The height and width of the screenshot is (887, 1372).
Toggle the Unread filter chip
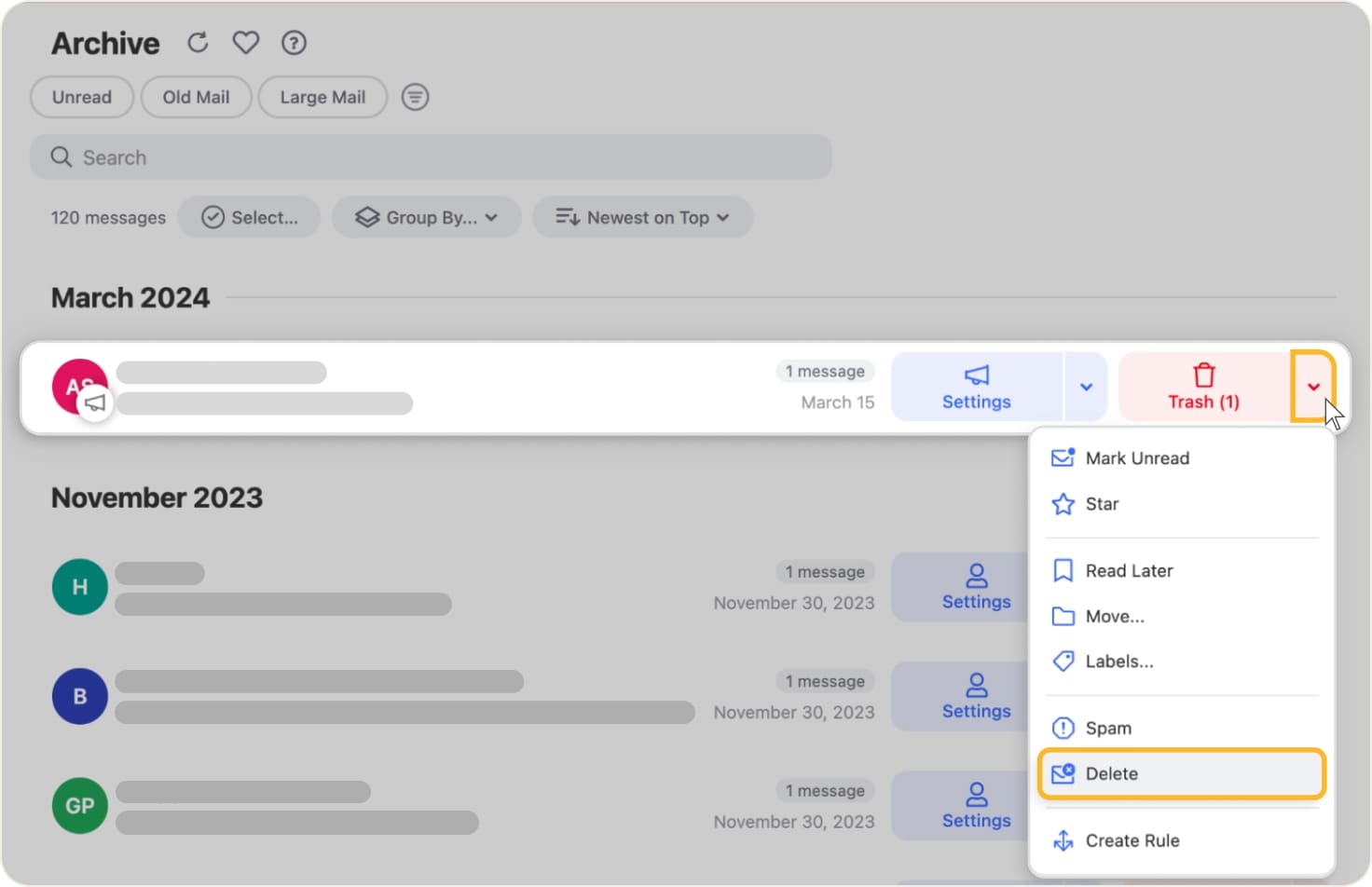coord(81,96)
